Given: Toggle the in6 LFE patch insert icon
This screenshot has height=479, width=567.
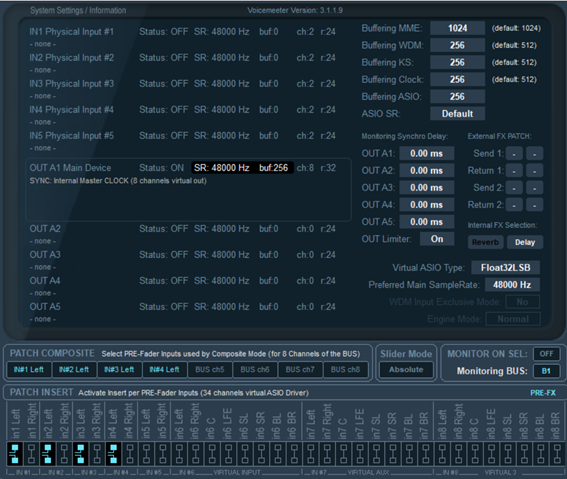Looking at the screenshot, I should coord(229,454).
